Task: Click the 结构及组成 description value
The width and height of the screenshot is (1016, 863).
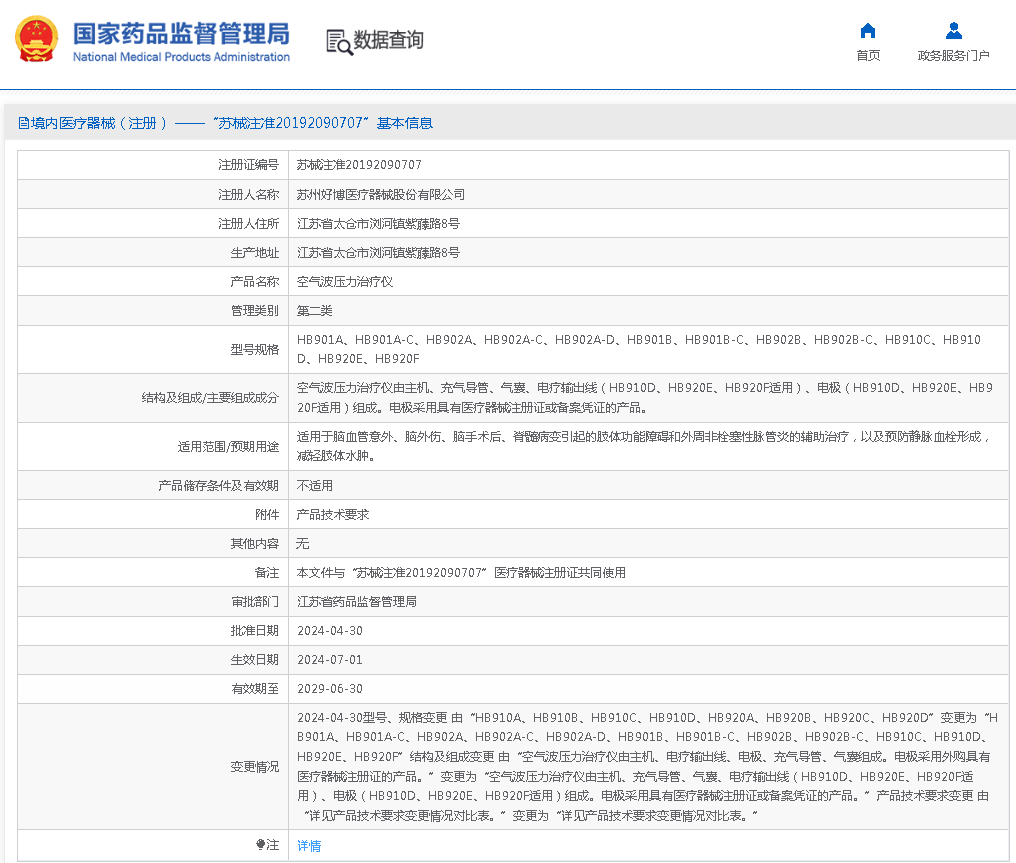Action: tap(645, 398)
